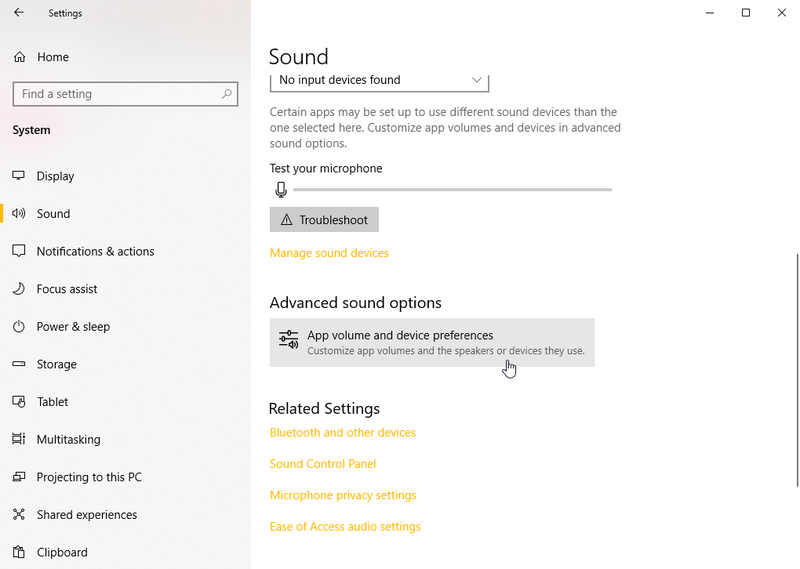800x569 pixels.
Task: Click the Shared experiences icon
Action: (19, 514)
